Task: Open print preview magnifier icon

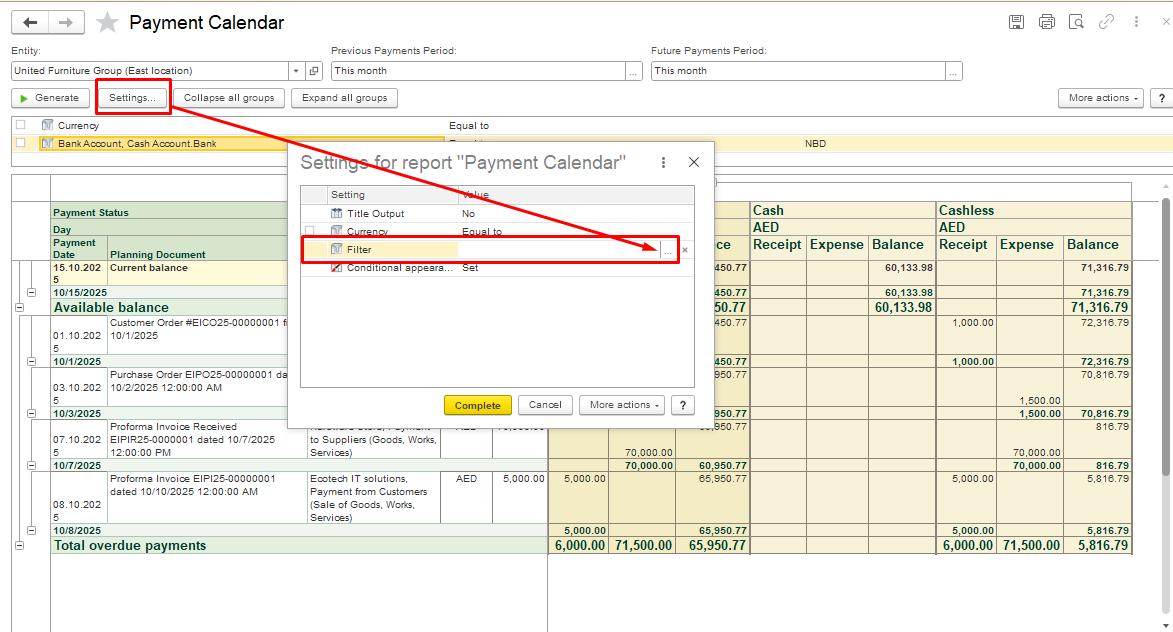Action: pyautogui.click(x=1076, y=22)
